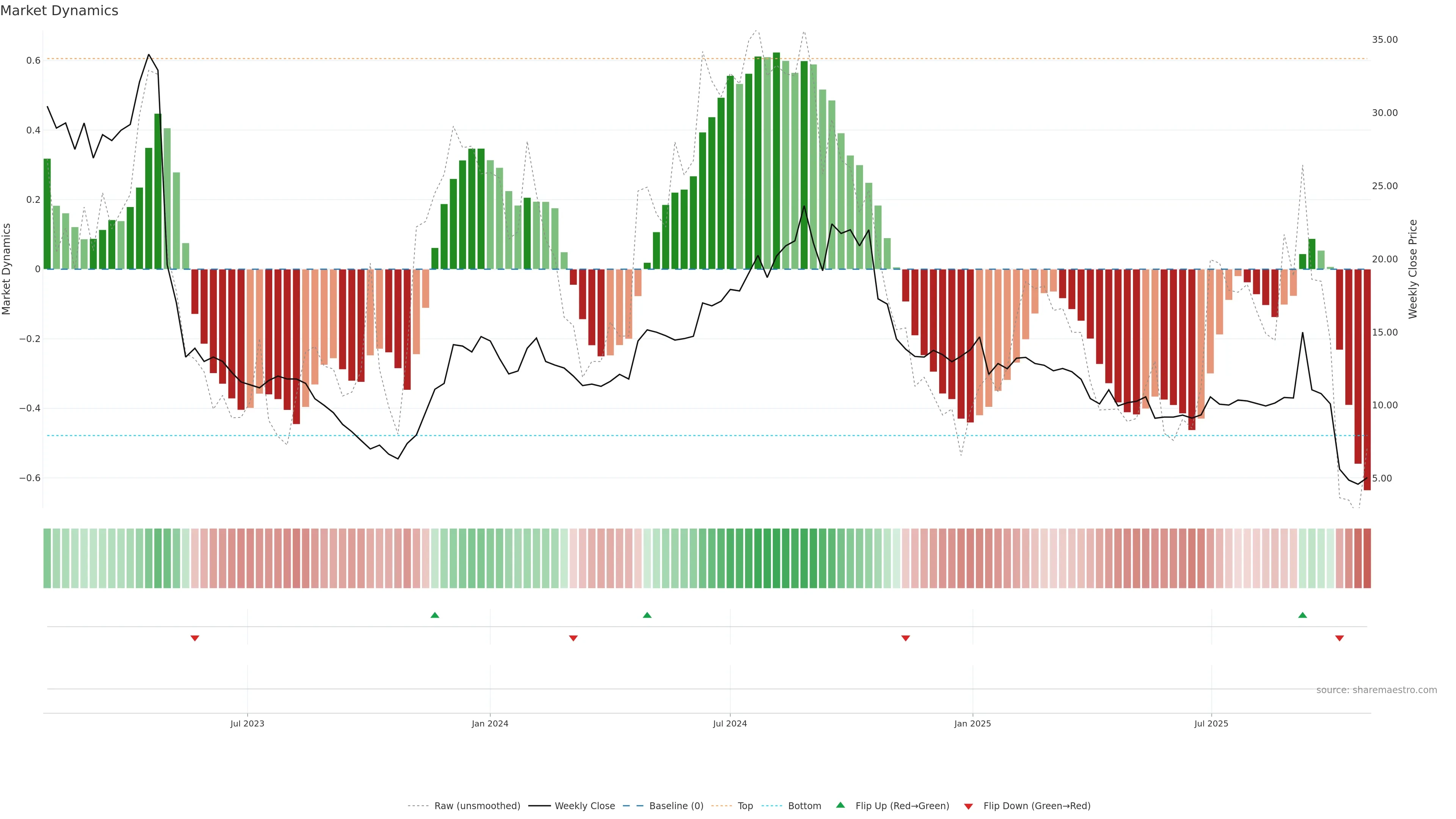This screenshot has width=1456, height=819.
Task: Select the Jul 2024 x-axis label
Action: tap(730, 723)
